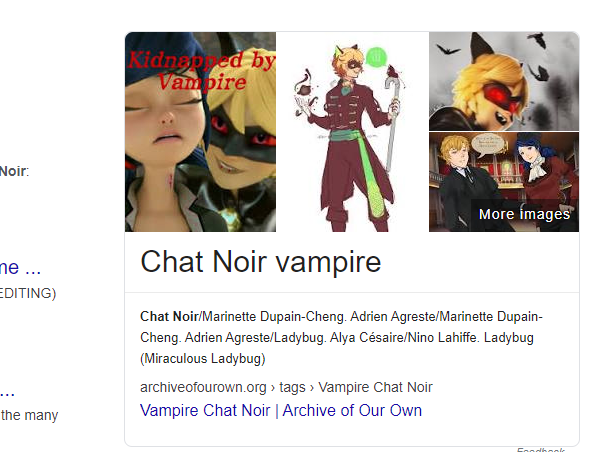Click the truncated blue link ending with ellipsis

(7, 392)
